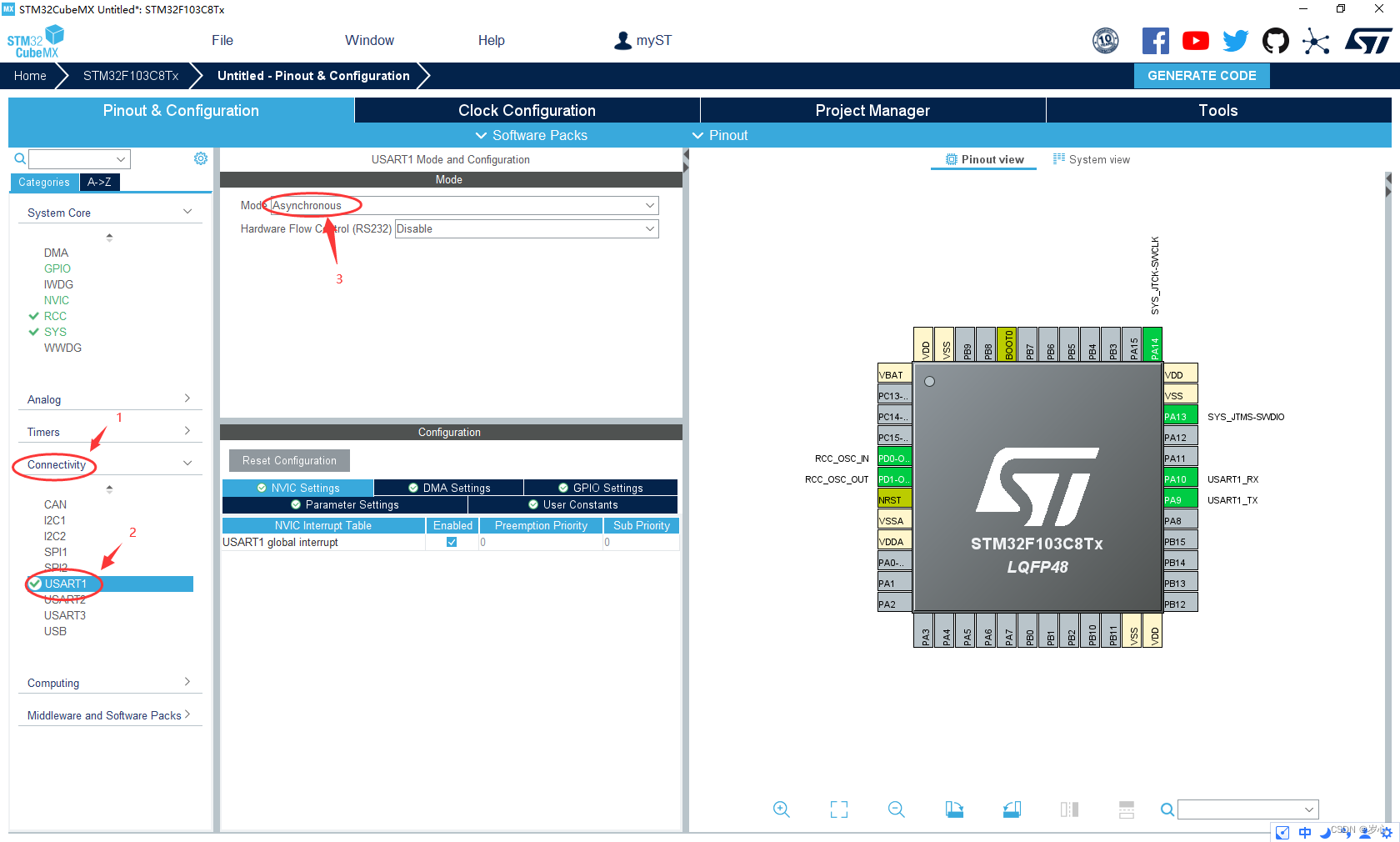Zoom in on the chip pinout

pyautogui.click(x=781, y=809)
